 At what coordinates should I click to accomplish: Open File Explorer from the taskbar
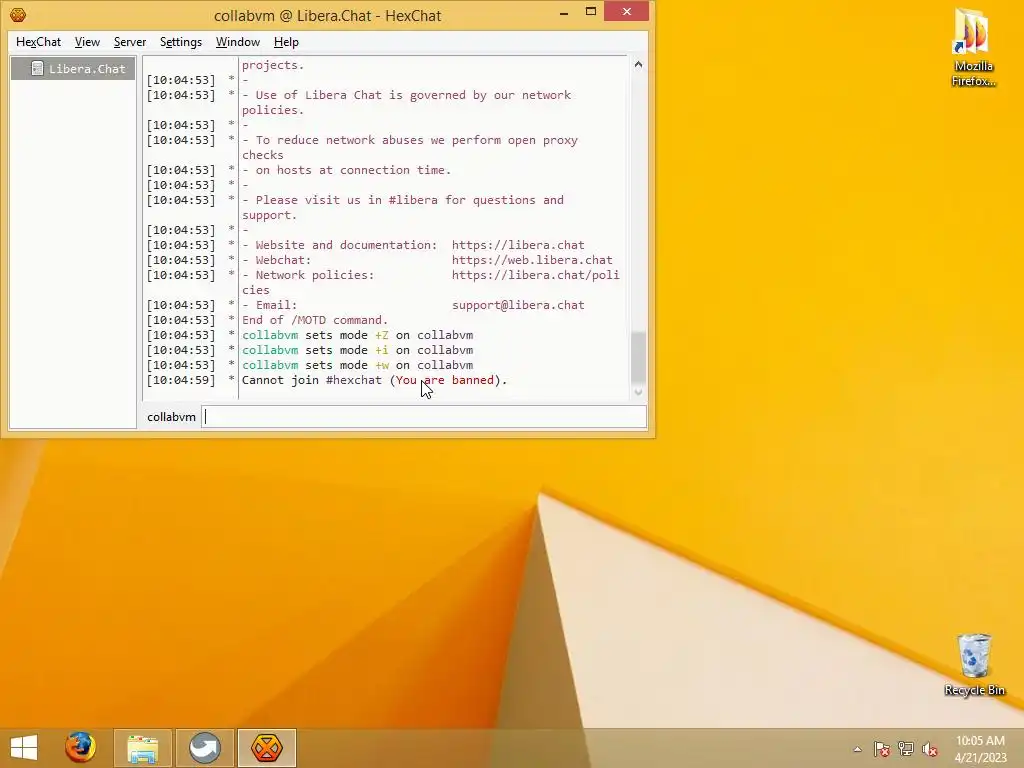click(x=142, y=748)
